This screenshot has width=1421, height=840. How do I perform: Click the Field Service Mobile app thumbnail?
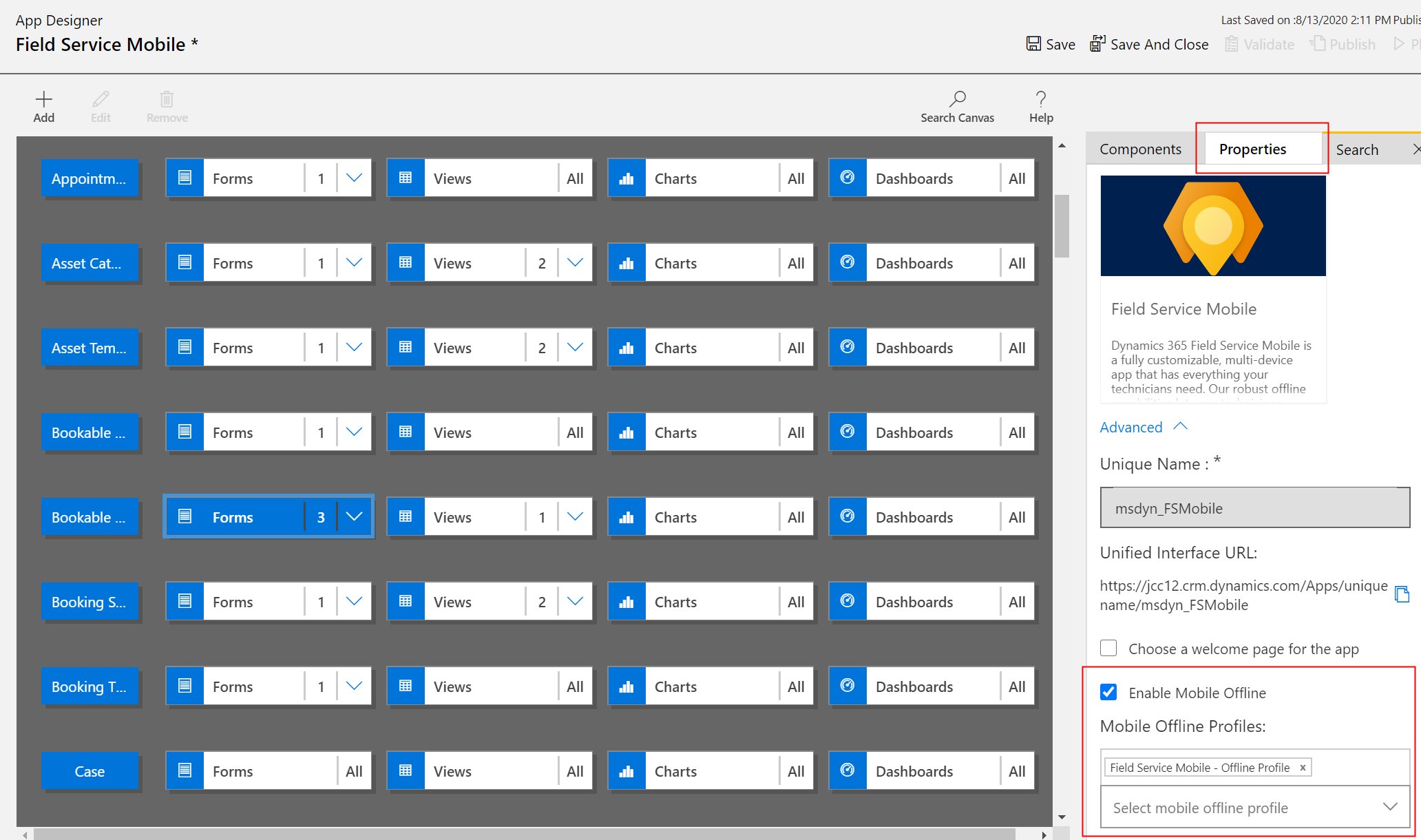[x=1213, y=226]
